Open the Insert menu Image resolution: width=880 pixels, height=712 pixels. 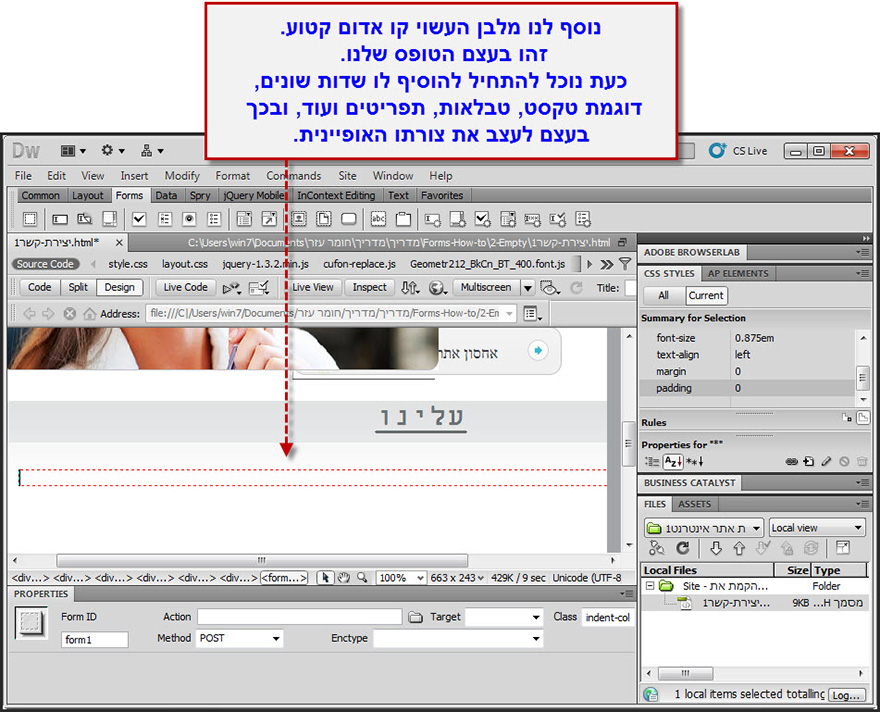tap(134, 176)
